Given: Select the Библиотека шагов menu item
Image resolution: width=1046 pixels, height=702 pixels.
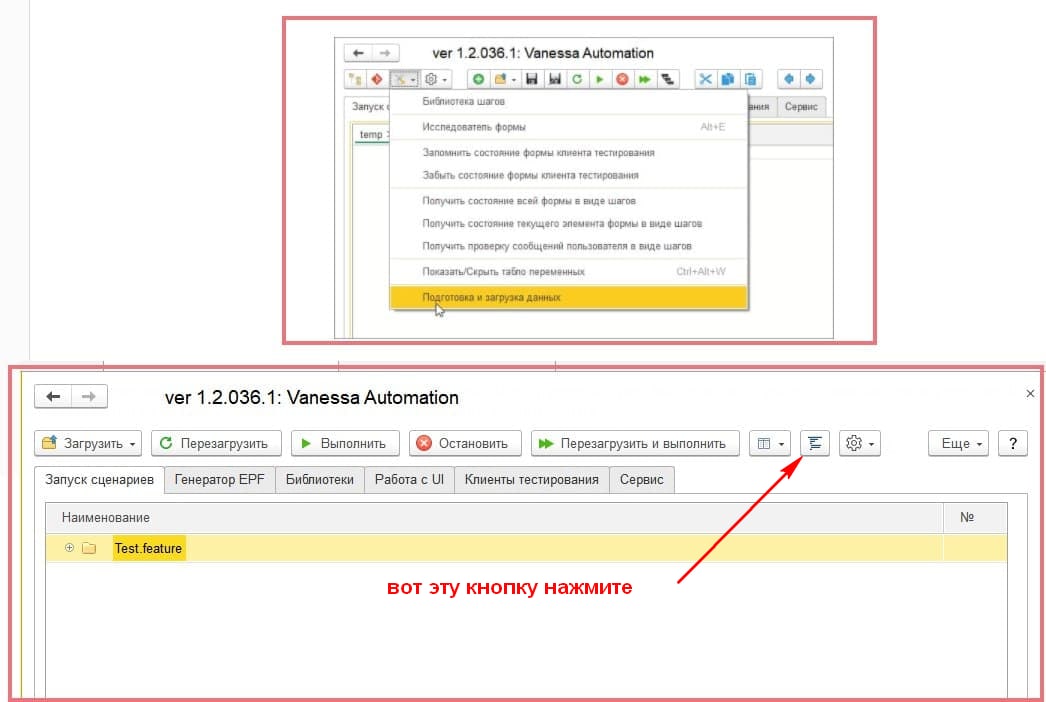Looking at the screenshot, I should point(568,101).
